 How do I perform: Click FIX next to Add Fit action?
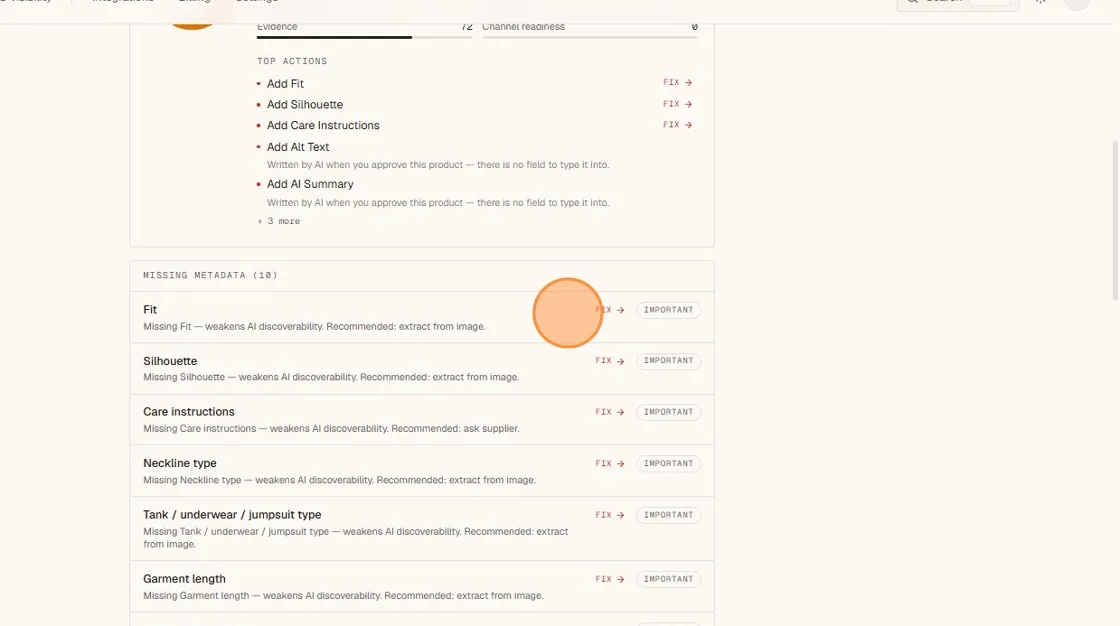tap(677, 83)
